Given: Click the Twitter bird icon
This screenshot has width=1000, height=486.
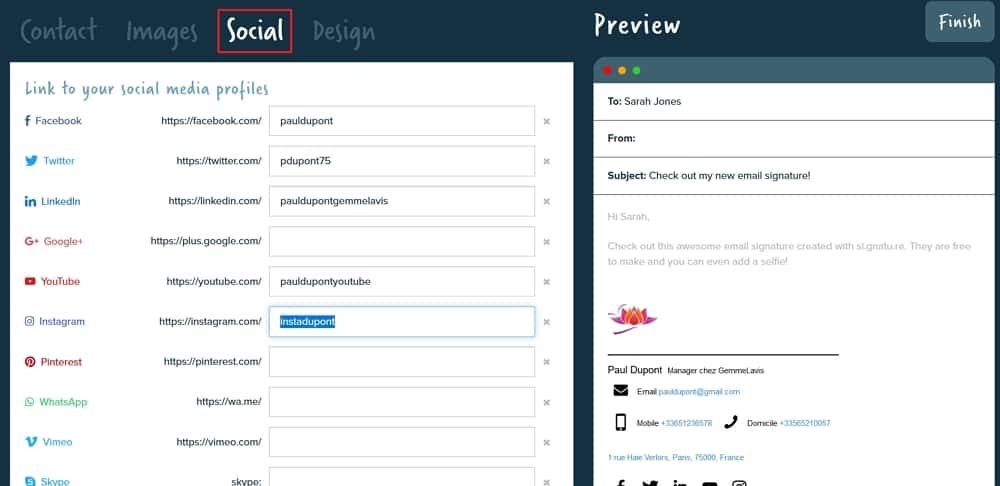Looking at the screenshot, I should click(x=31, y=161).
